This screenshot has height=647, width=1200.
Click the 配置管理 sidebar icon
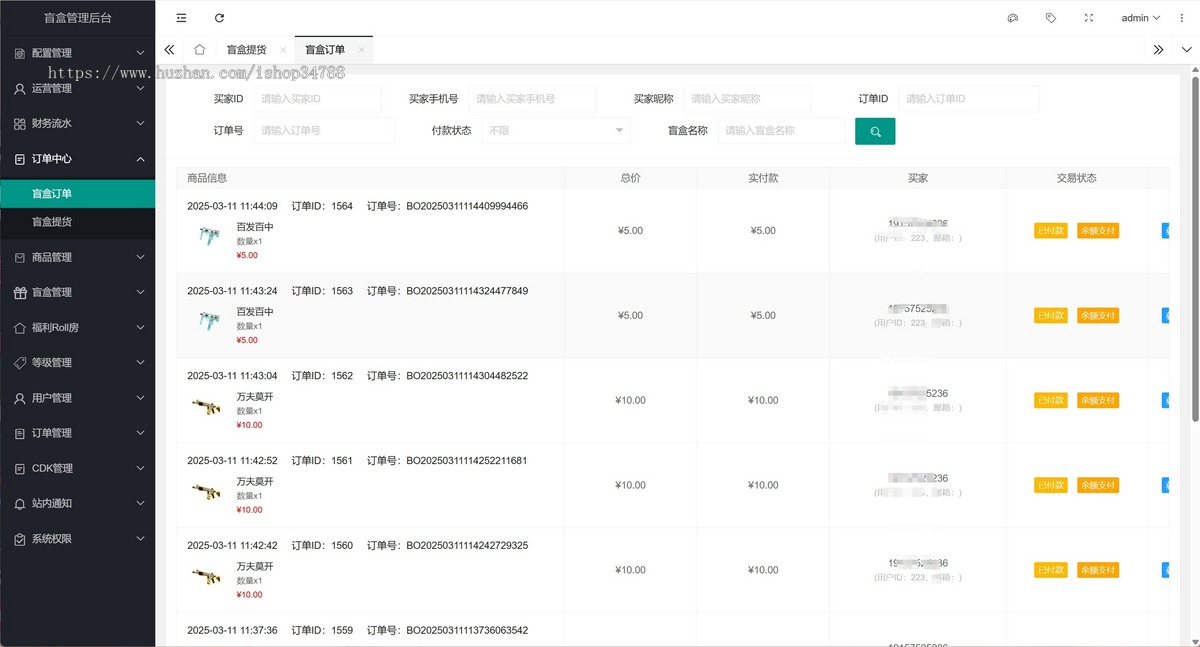click(20, 53)
